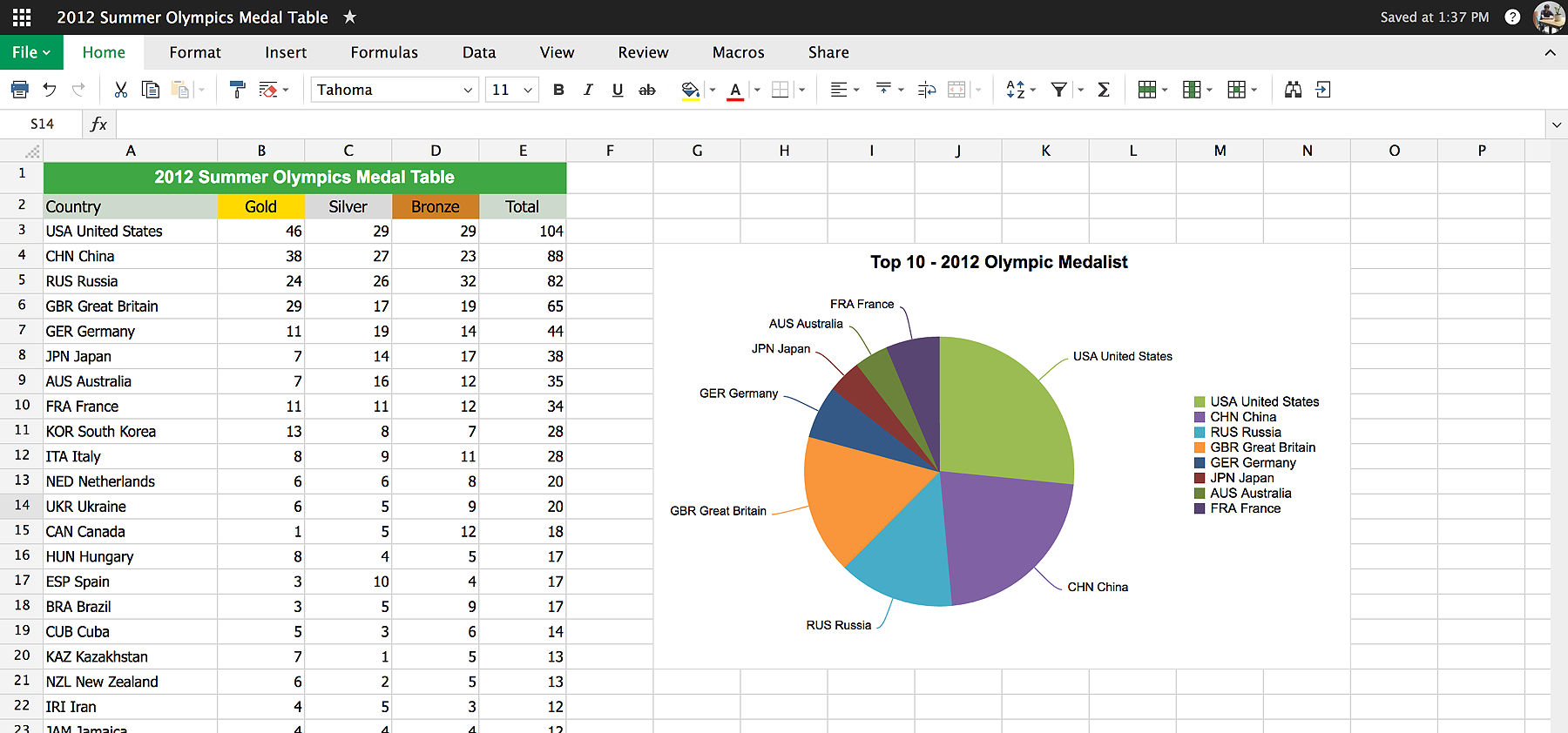Viewport: 1568px width, 733px height.
Task: Click the Print icon
Action: (x=19, y=90)
